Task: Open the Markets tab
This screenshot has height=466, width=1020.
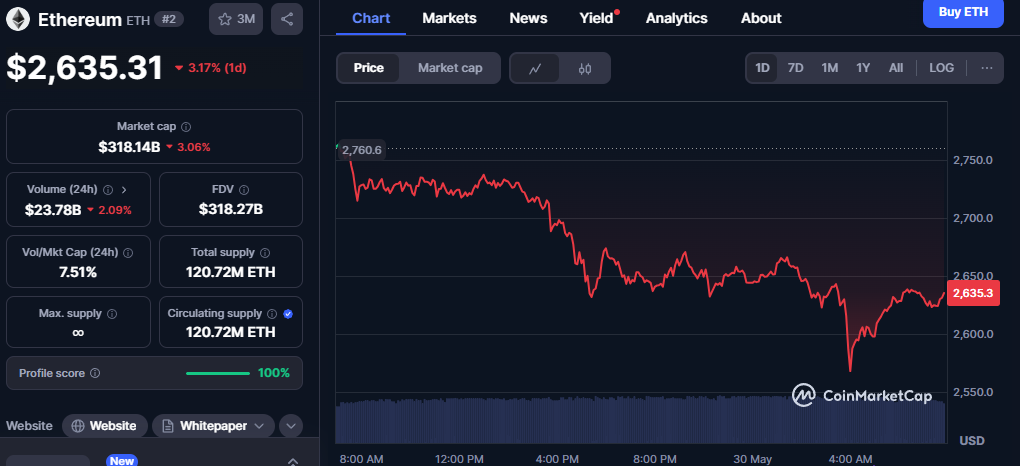Action: 450,18
